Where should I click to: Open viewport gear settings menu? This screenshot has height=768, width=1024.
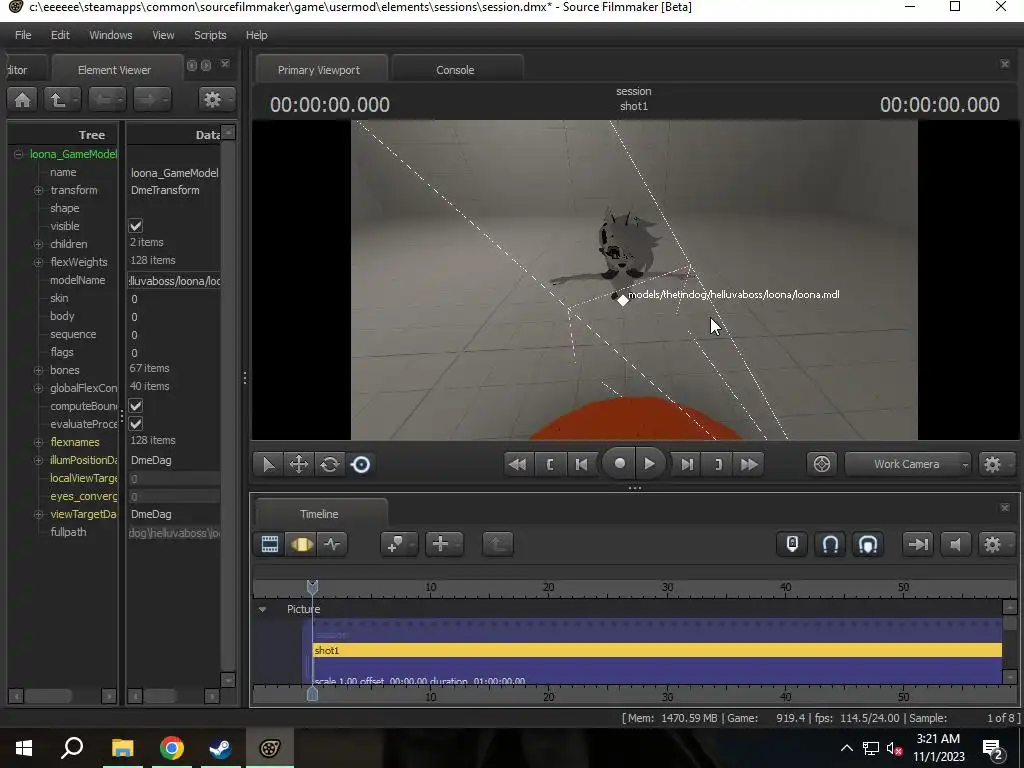996,464
